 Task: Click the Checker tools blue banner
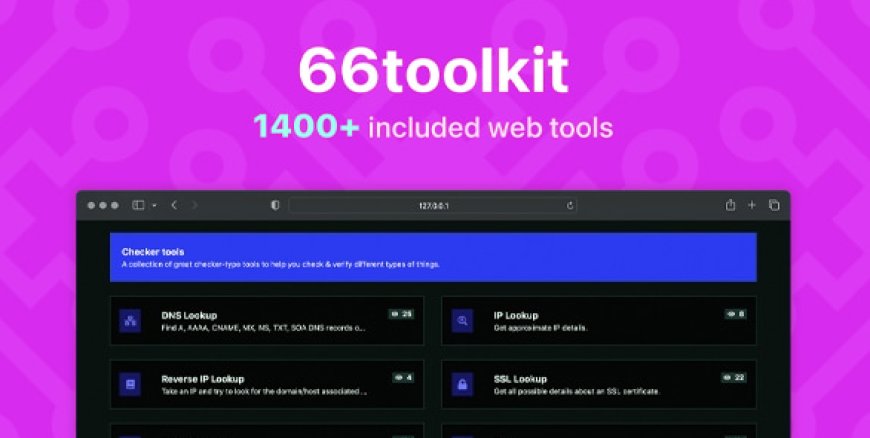click(433, 258)
